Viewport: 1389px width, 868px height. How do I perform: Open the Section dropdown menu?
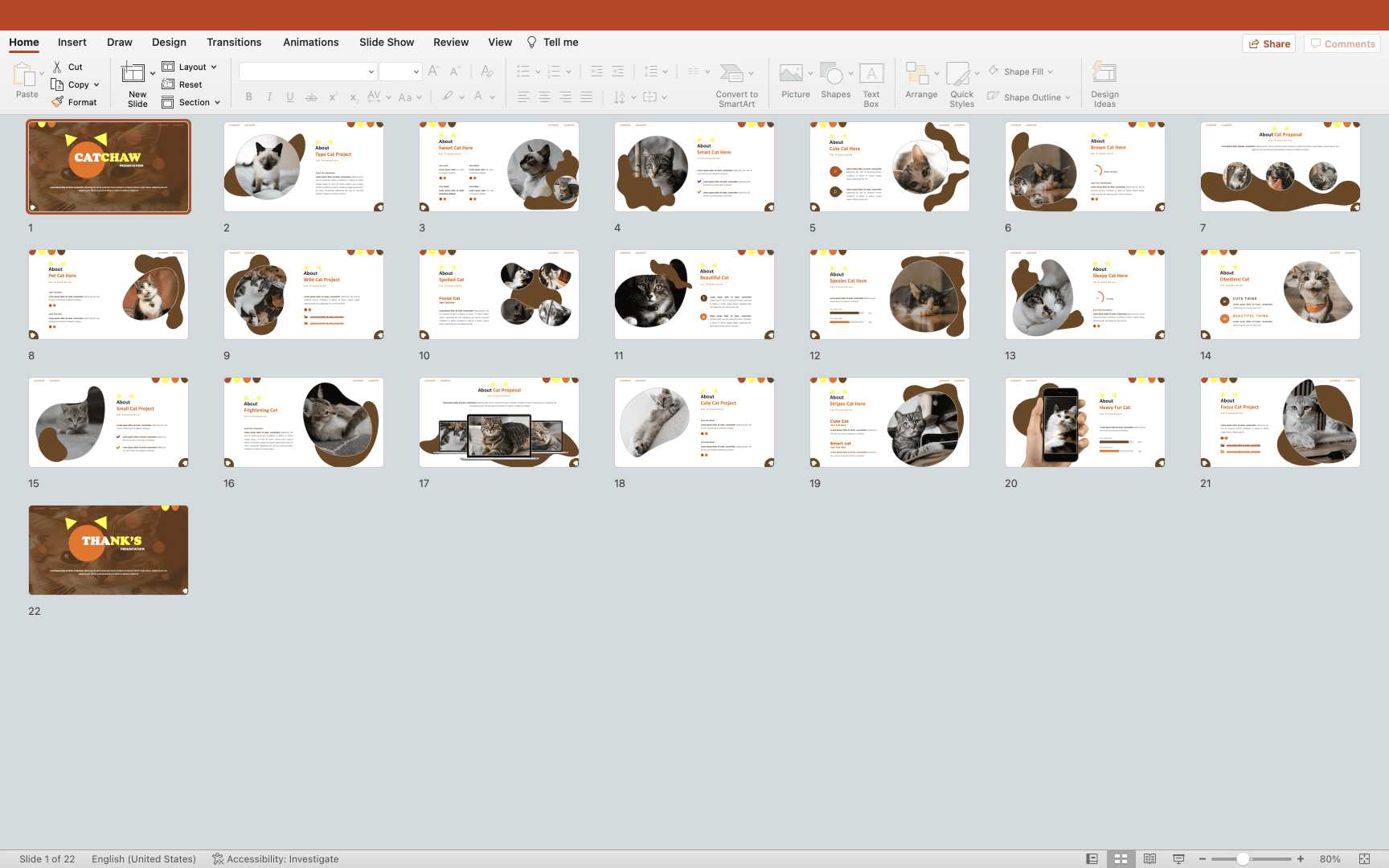click(217, 103)
